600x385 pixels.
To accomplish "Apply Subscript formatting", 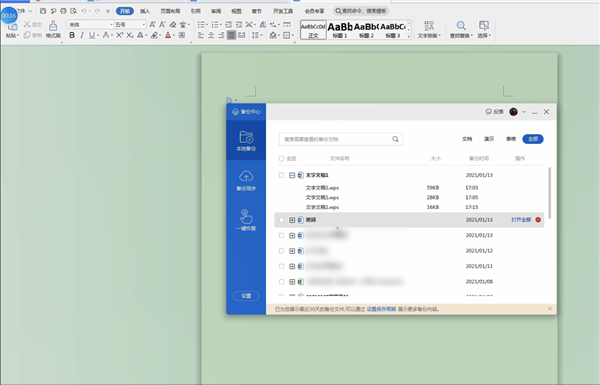I will point(130,35).
